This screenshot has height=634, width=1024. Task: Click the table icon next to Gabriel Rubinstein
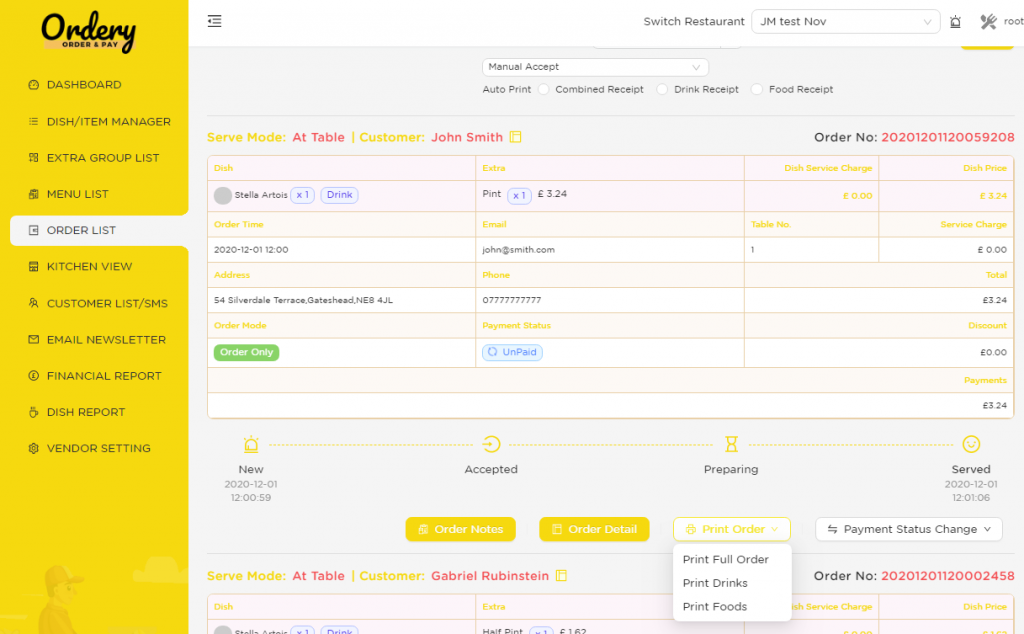click(561, 576)
